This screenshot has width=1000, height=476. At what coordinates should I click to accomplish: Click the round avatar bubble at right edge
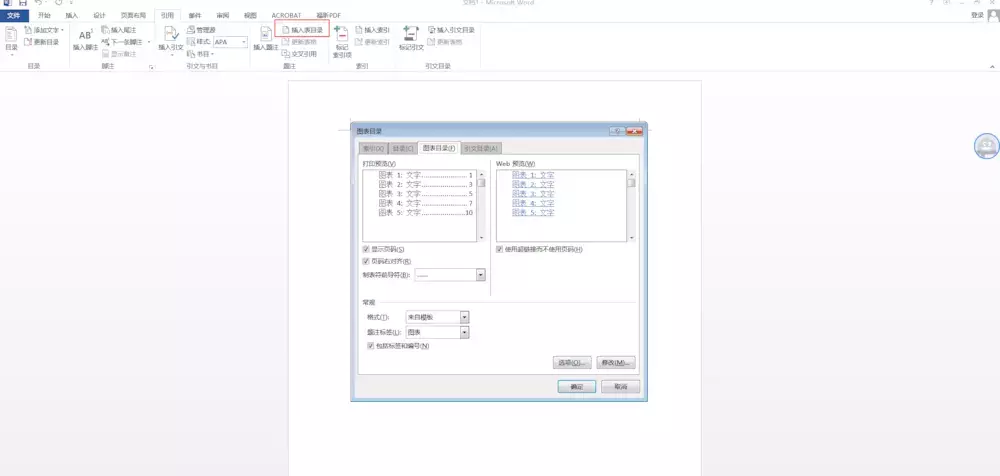[x=987, y=146]
